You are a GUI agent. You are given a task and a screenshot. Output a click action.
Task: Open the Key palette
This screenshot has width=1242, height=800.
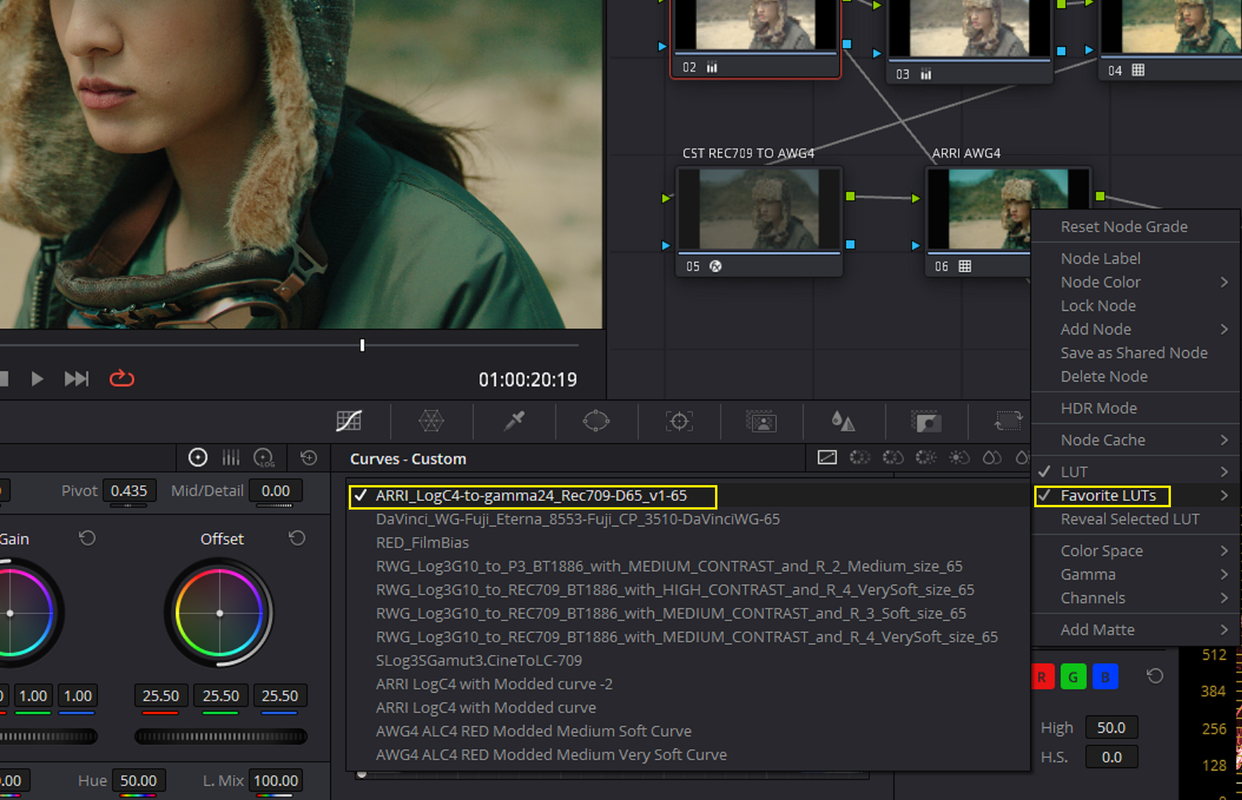(x=926, y=421)
